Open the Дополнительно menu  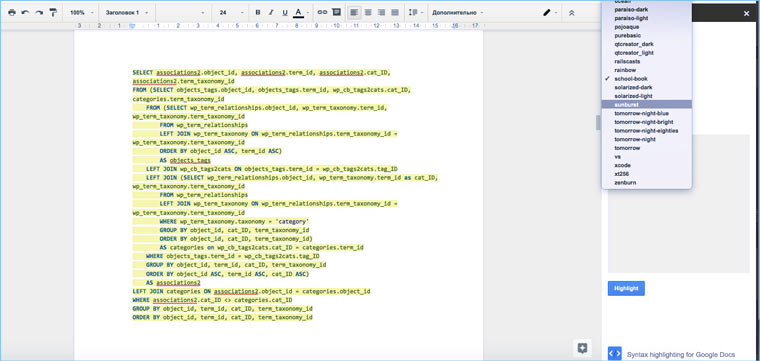point(458,13)
